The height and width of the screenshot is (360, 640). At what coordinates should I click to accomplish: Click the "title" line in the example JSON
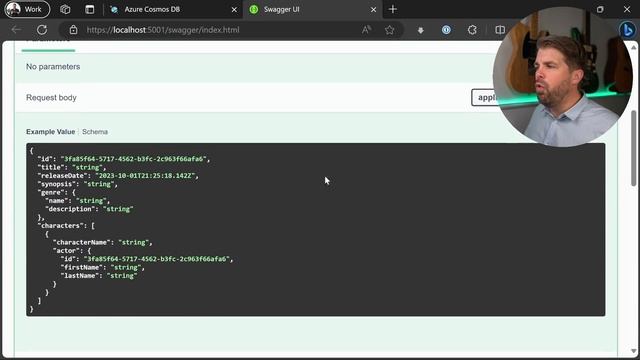pos(72,167)
